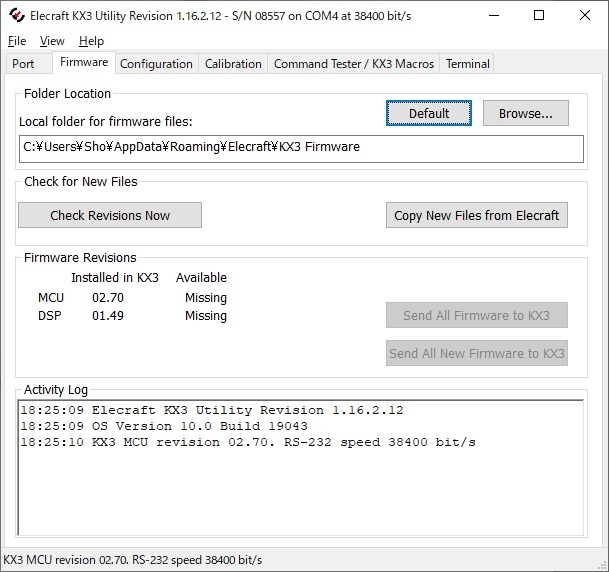Open the Help menu
The width and height of the screenshot is (609, 572).
pyautogui.click(x=91, y=41)
